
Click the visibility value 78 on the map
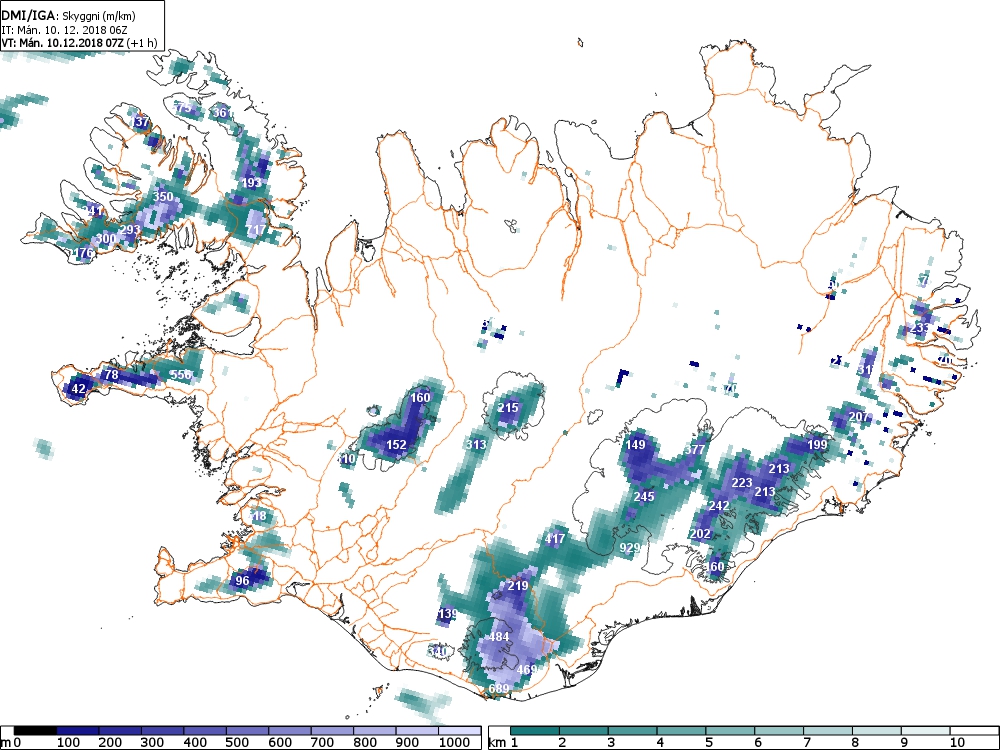click(x=112, y=374)
